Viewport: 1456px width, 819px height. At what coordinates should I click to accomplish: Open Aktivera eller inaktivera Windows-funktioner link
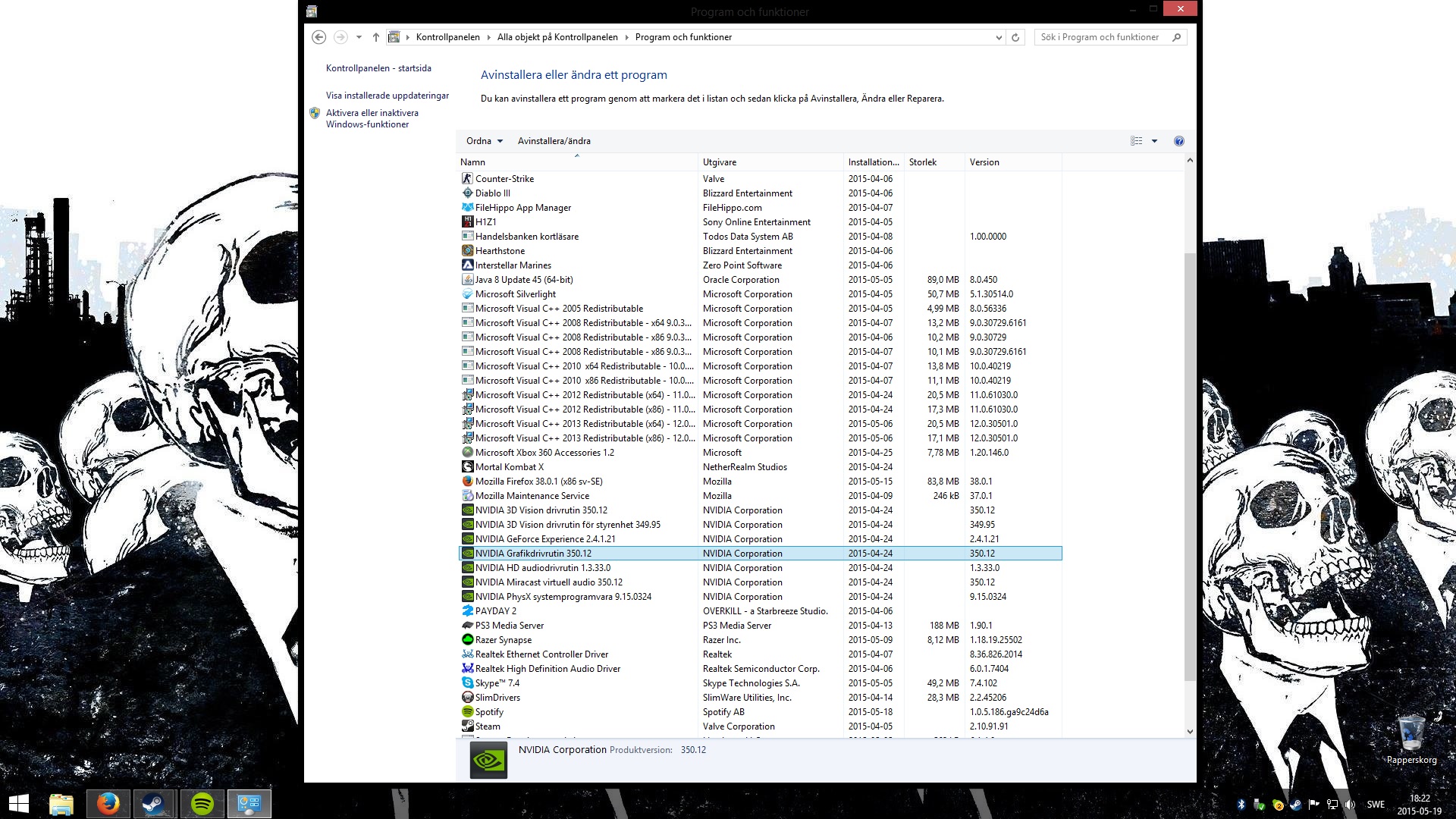tap(372, 118)
